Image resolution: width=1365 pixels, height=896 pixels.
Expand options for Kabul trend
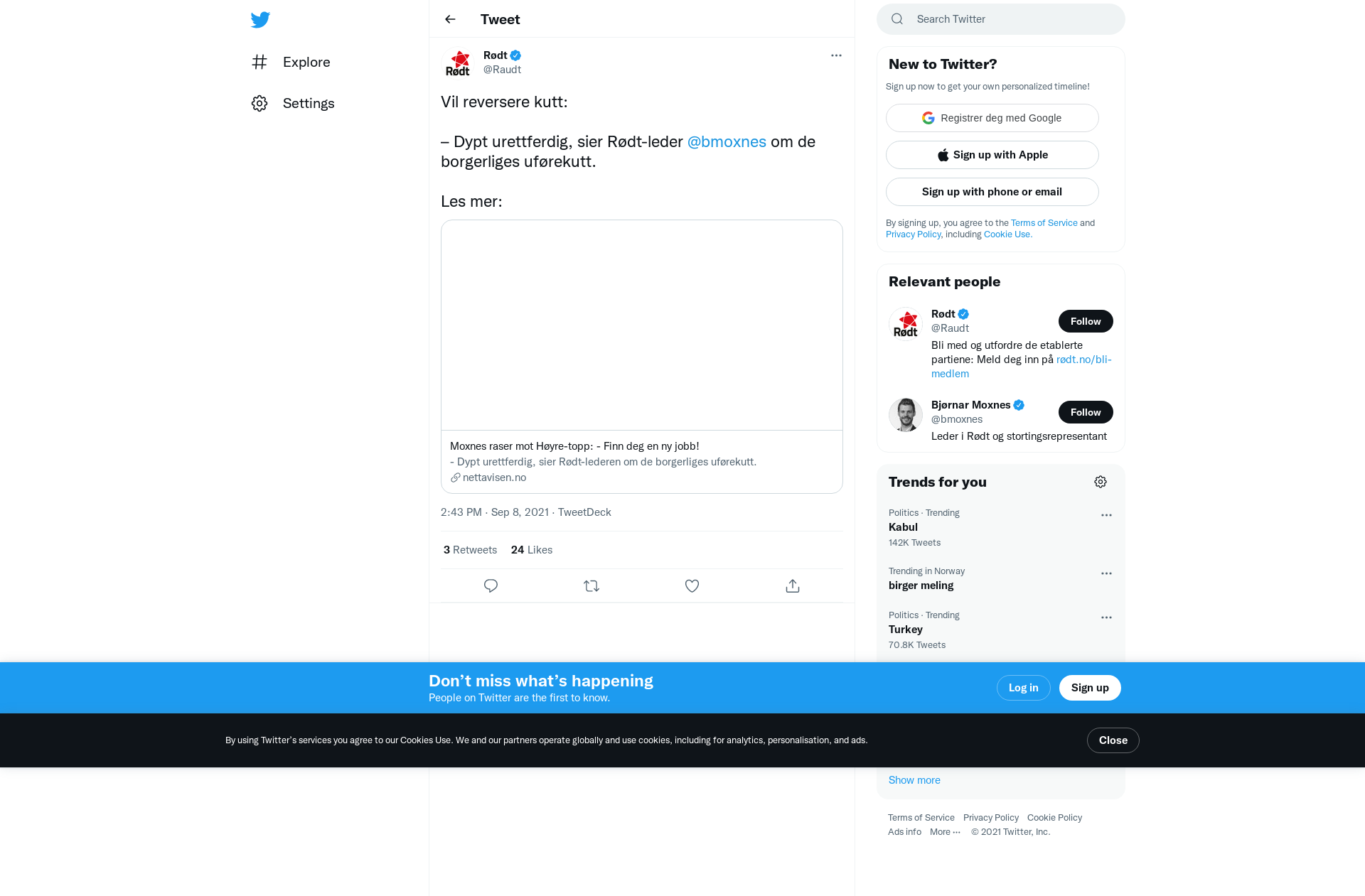pos(1106,515)
